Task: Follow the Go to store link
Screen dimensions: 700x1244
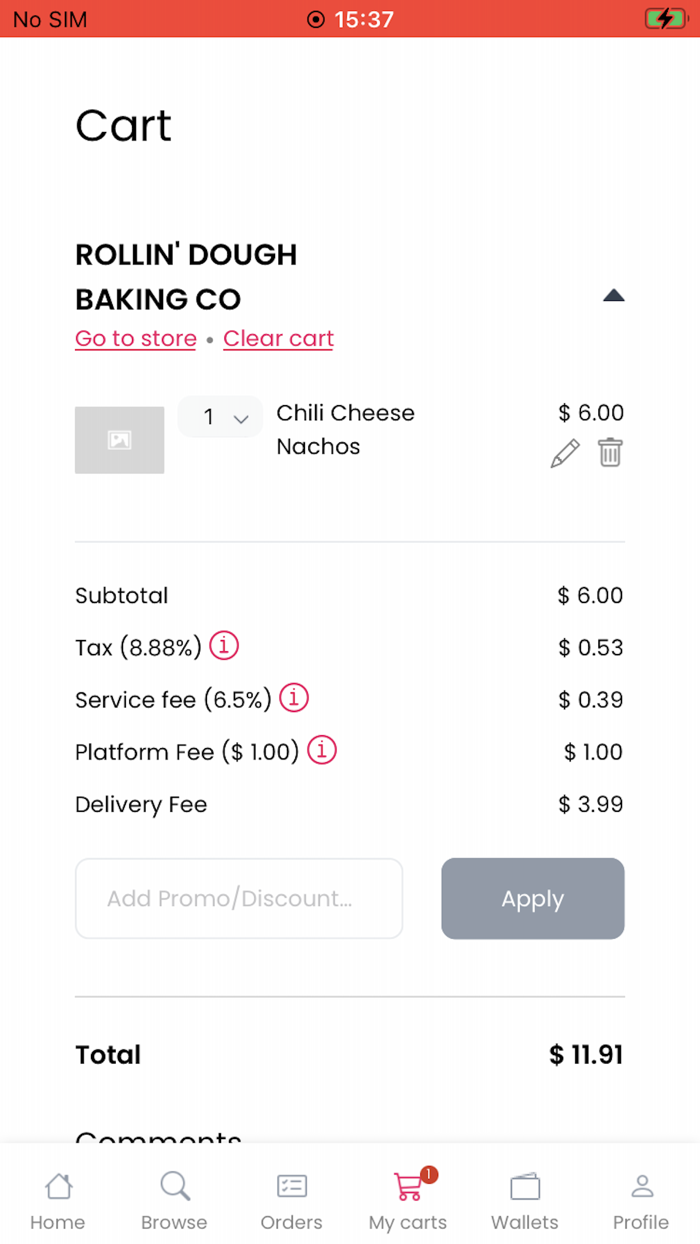Action: [135, 339]
